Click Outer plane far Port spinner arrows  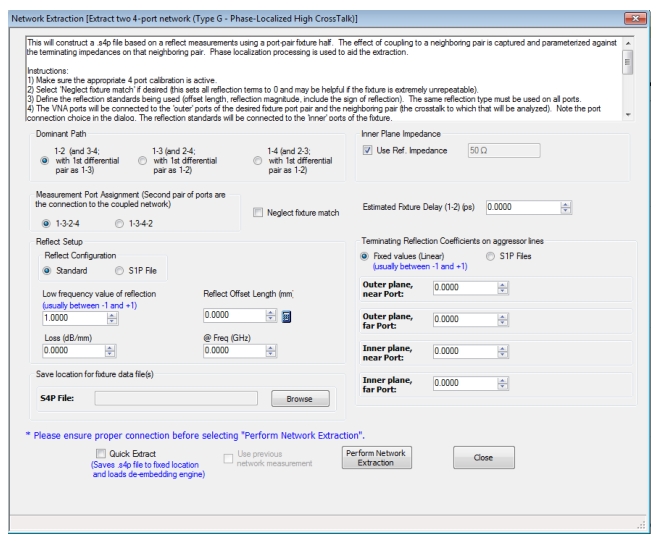pyautogui.click(x=503, y=319)
